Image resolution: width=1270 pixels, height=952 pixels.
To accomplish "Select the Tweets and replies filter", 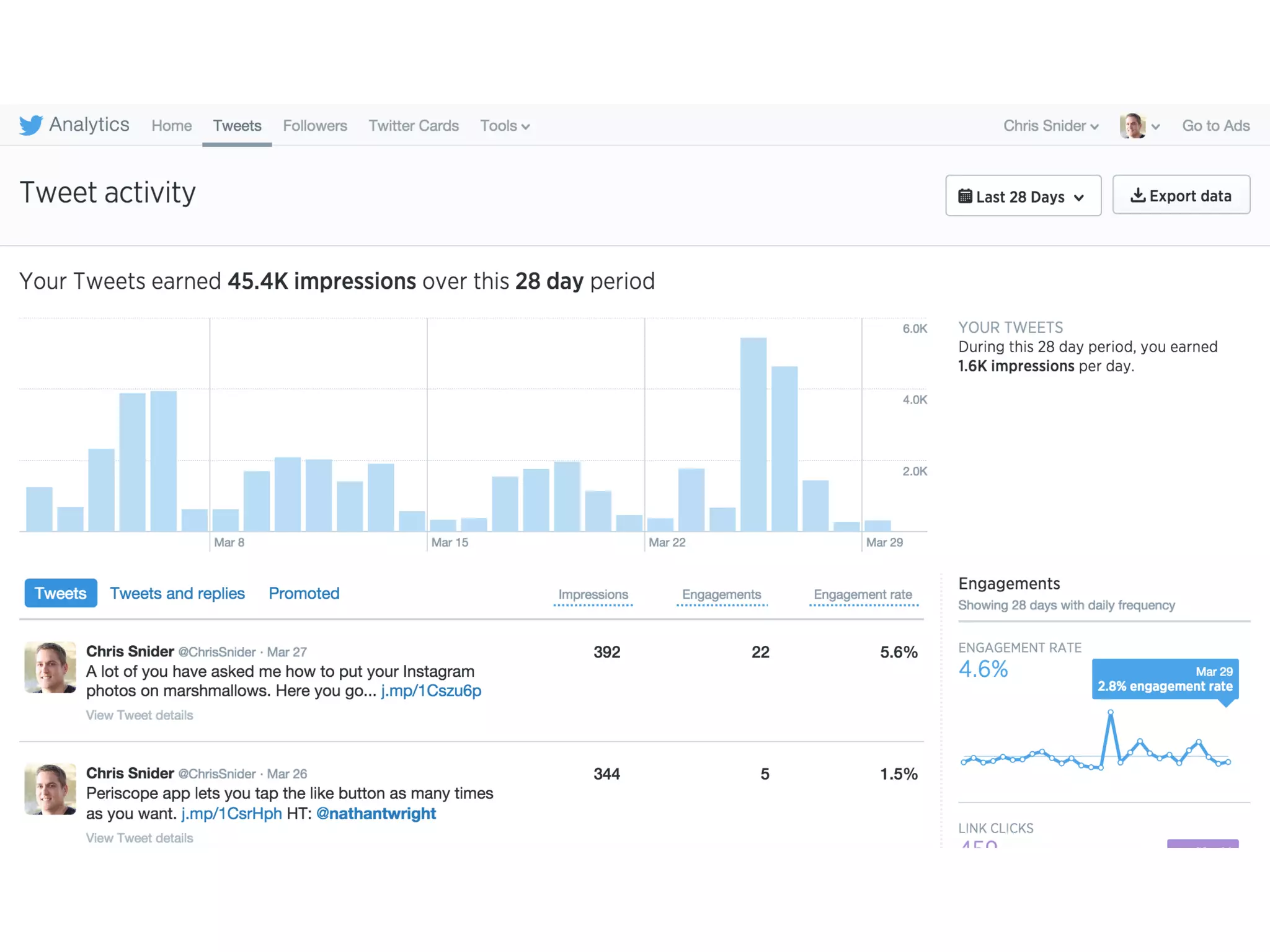I will 177,593.
